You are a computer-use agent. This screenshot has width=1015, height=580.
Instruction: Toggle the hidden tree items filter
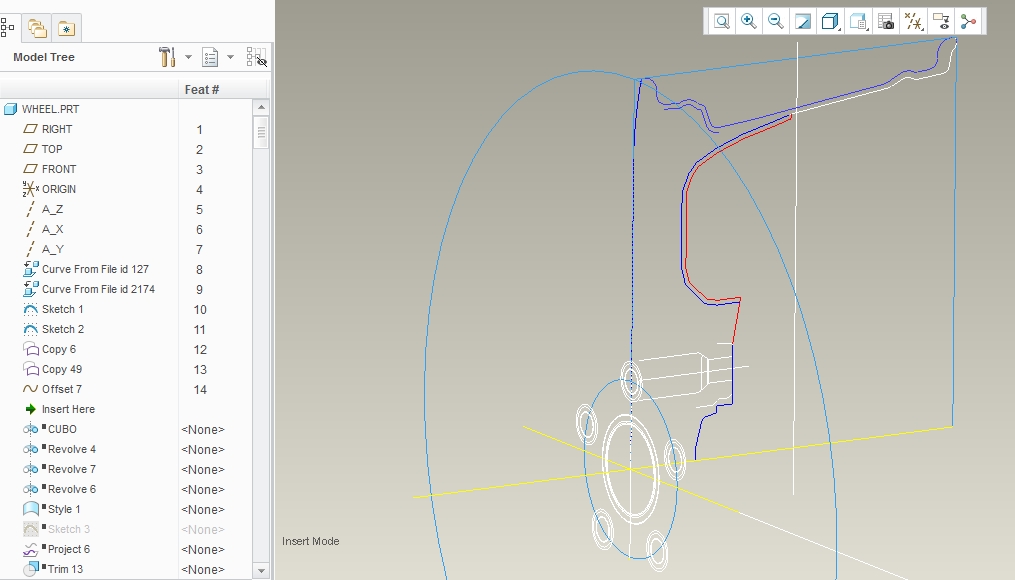tap(256, 57)
